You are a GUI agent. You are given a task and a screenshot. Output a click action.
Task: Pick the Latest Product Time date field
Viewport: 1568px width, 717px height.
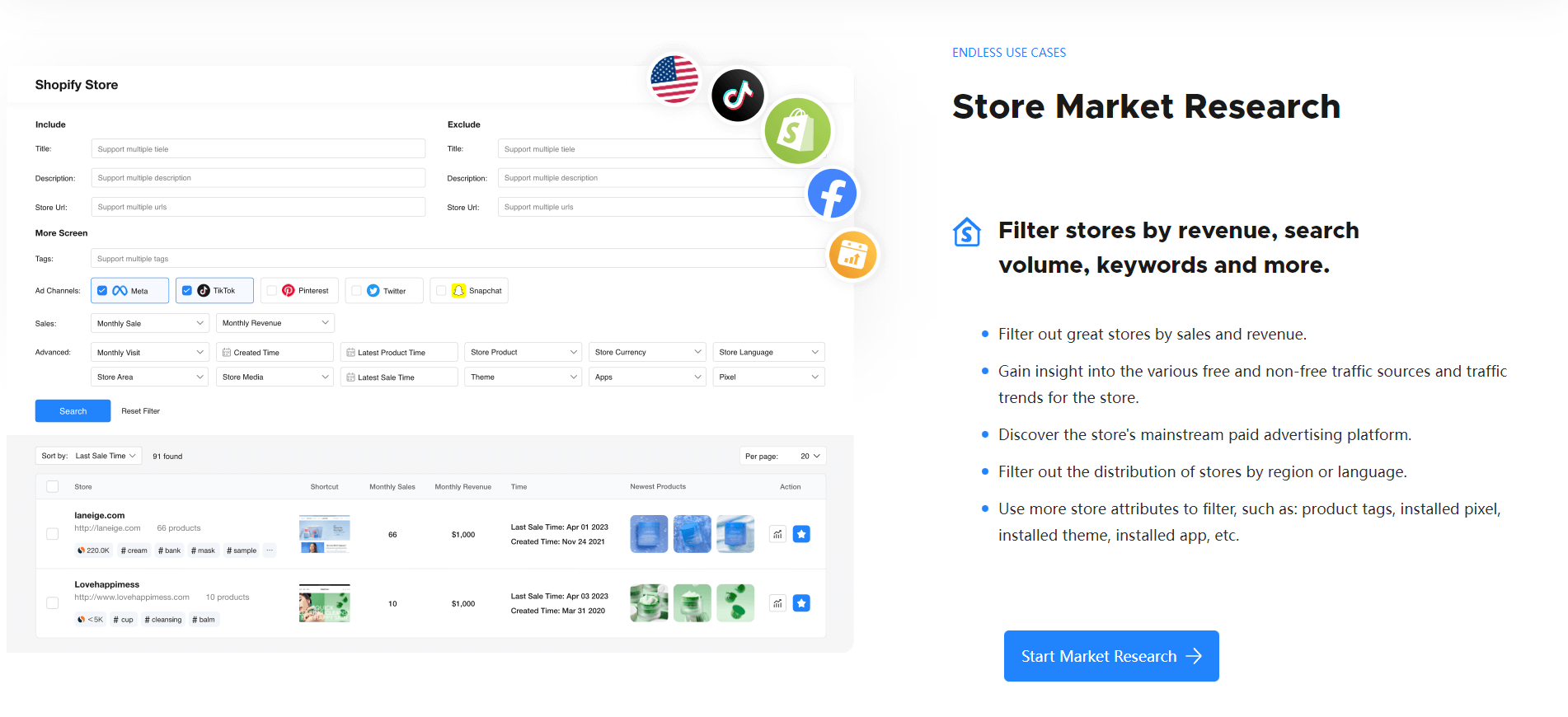(x=399, y=353)
